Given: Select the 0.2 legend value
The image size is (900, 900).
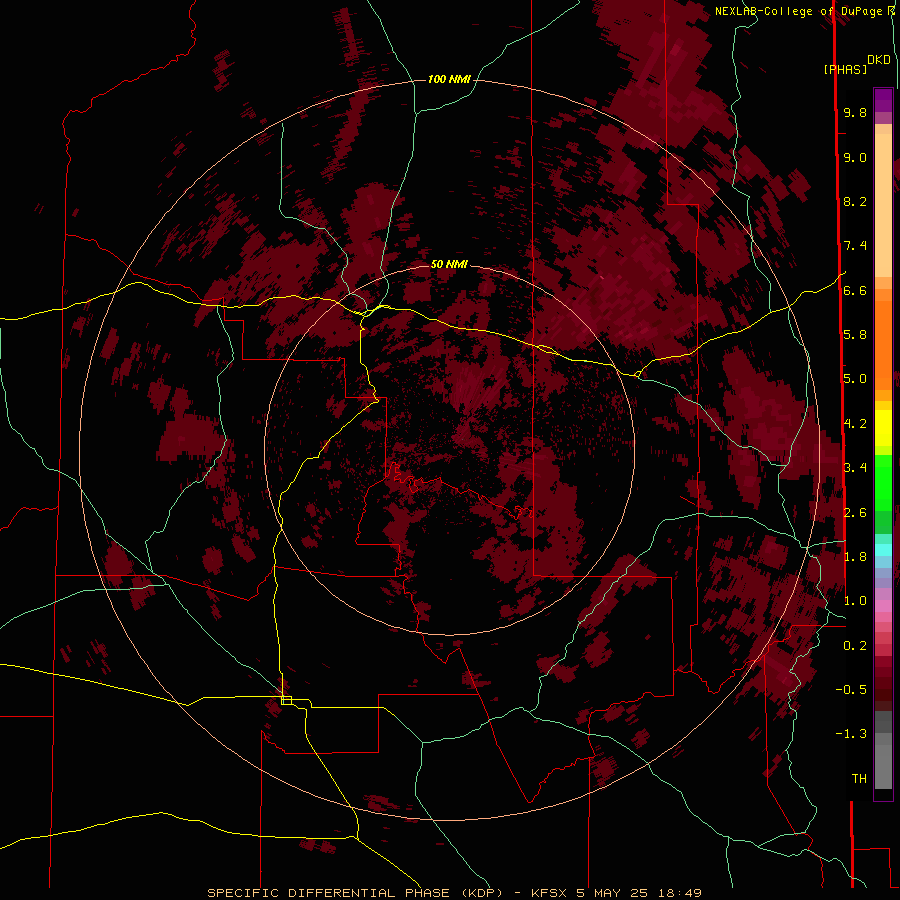Looking at the screenshot, I should pyautogui.click(x=855, y=646).
